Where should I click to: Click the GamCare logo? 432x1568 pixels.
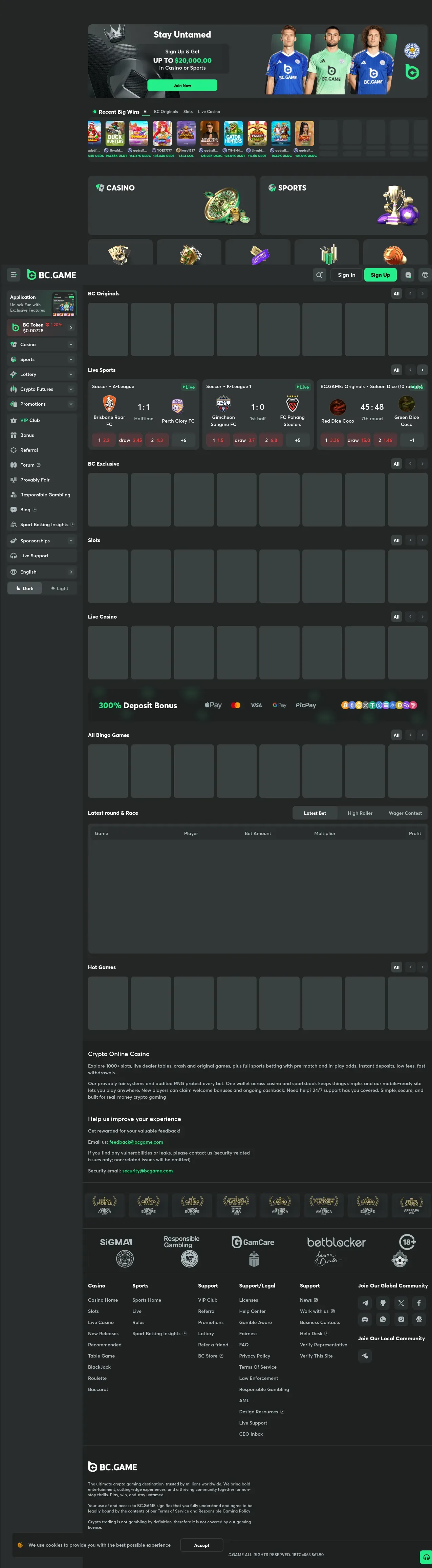[253, 1242]
